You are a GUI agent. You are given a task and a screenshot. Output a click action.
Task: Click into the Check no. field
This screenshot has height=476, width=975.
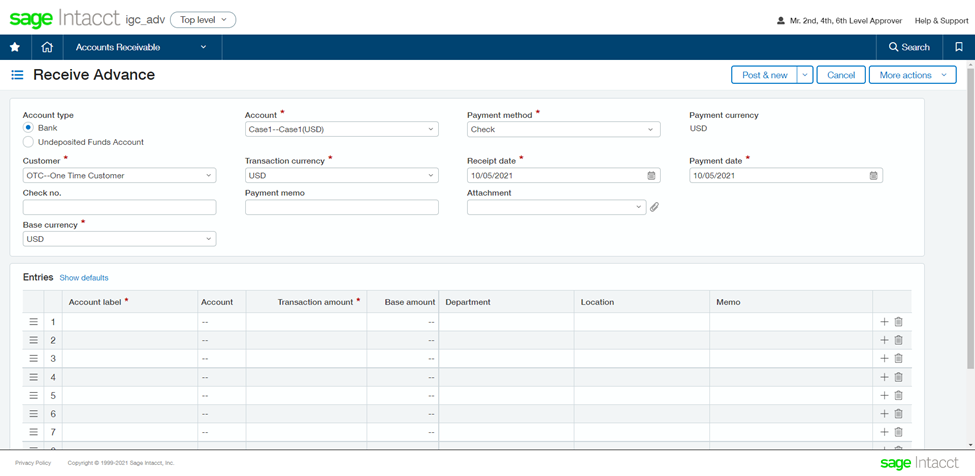(x=119, y=207)
